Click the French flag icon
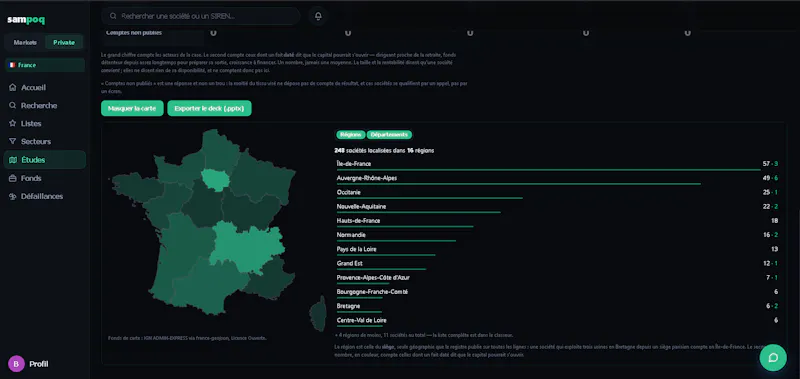The image size is (800, 379). coord(12,65)
